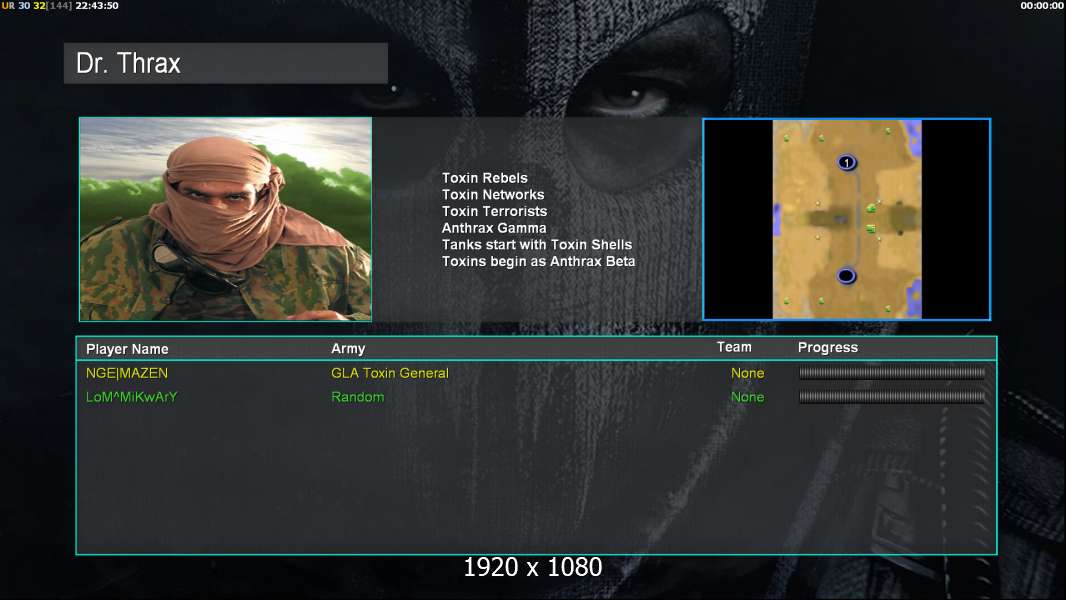Click NGE|MAZEN's loading progress bar
1066x600 pixels.
point(892,372)
